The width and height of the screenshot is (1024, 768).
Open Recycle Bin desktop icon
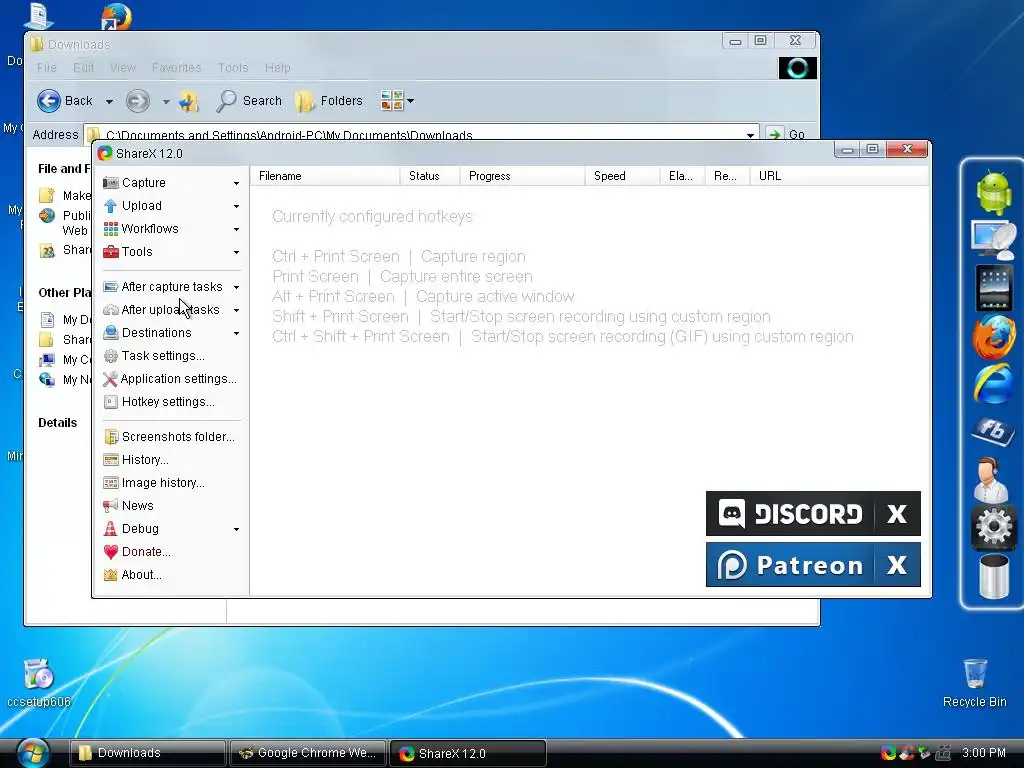(974, 683)
